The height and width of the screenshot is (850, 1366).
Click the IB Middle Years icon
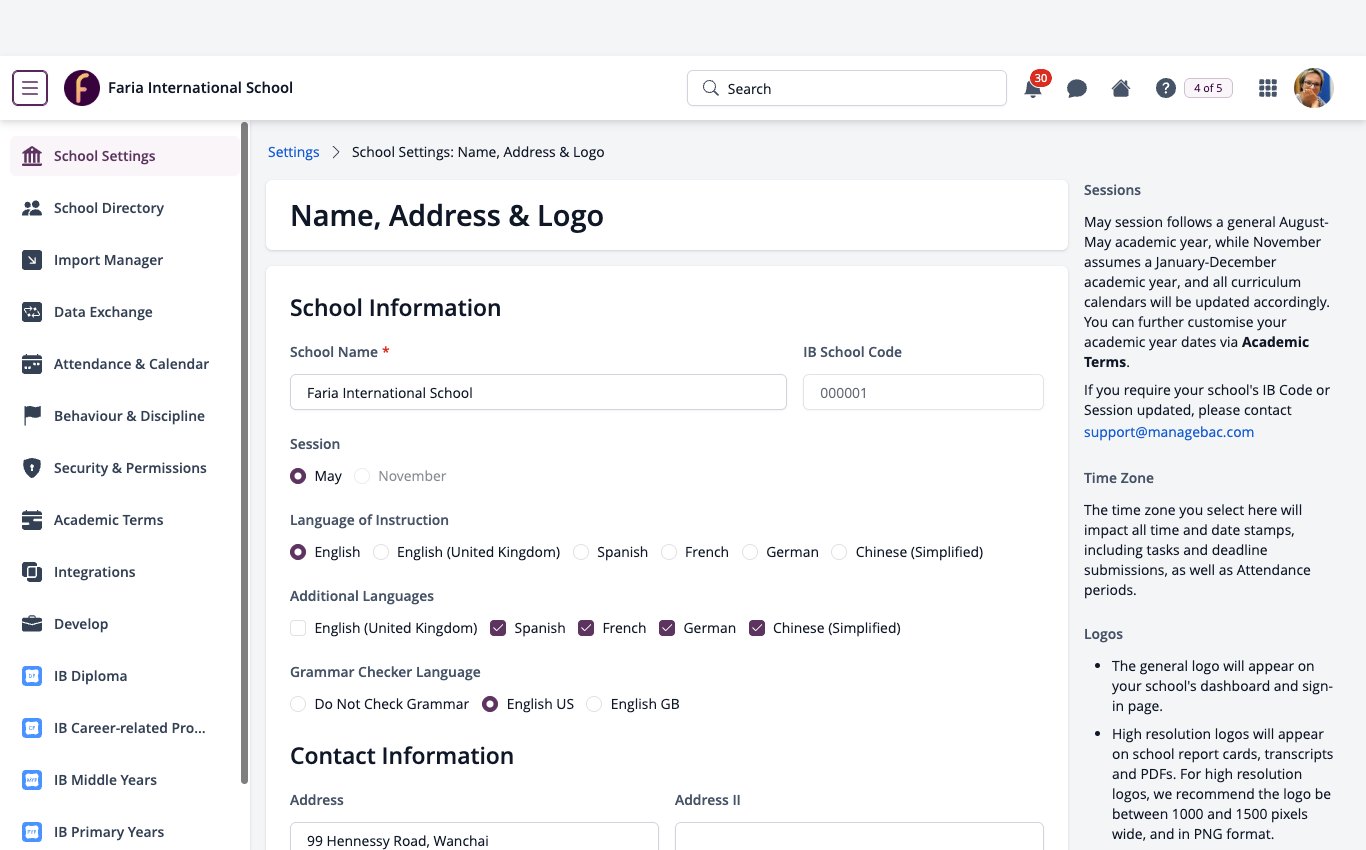point(32,780)
